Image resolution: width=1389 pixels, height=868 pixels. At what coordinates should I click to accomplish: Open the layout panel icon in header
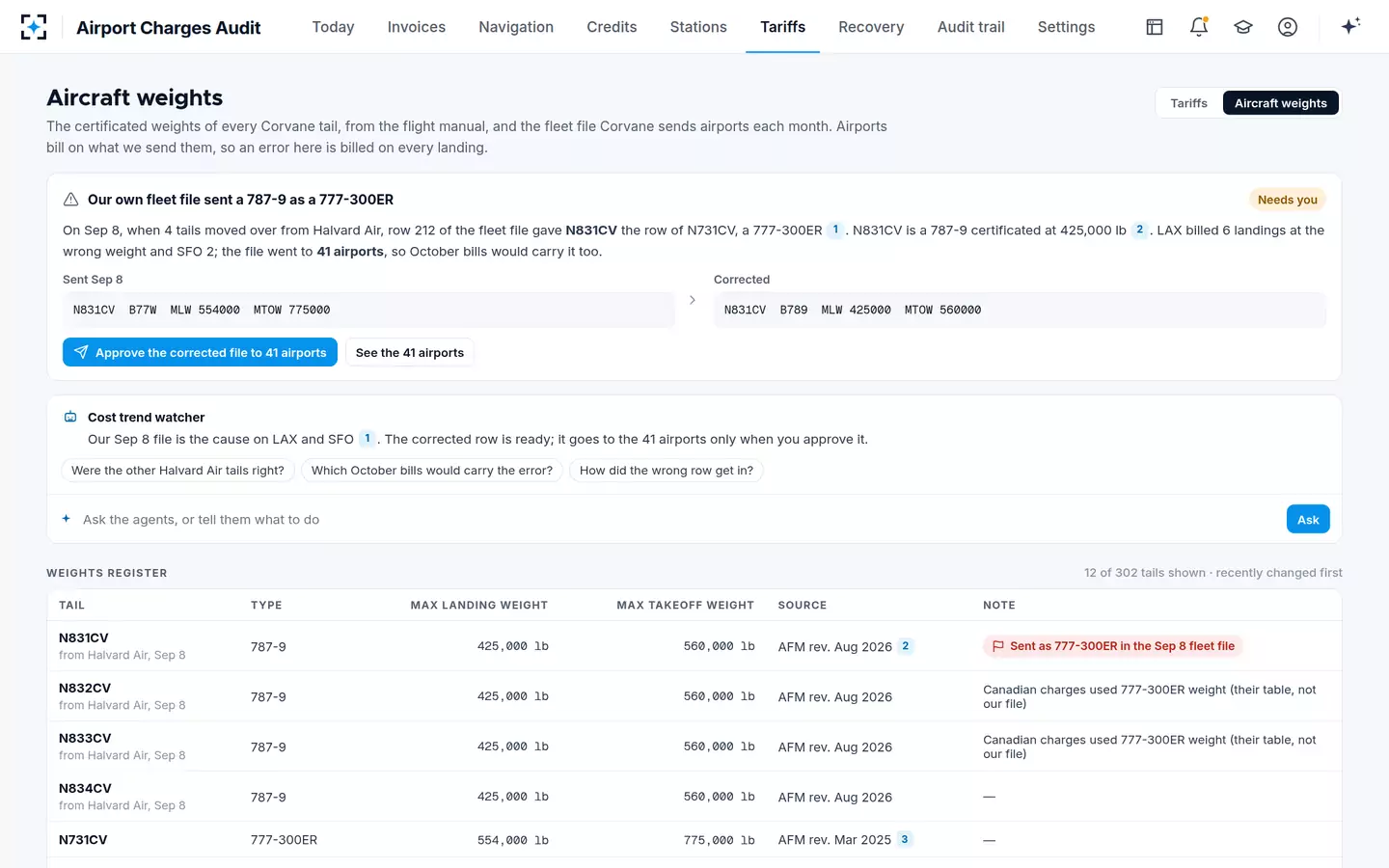click(x=1155, y=27)
